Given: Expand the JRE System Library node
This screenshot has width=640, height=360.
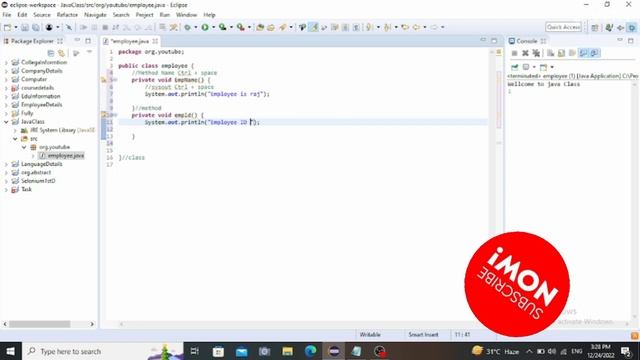Looking at the screenshot, I should click(x=15, y=130).
